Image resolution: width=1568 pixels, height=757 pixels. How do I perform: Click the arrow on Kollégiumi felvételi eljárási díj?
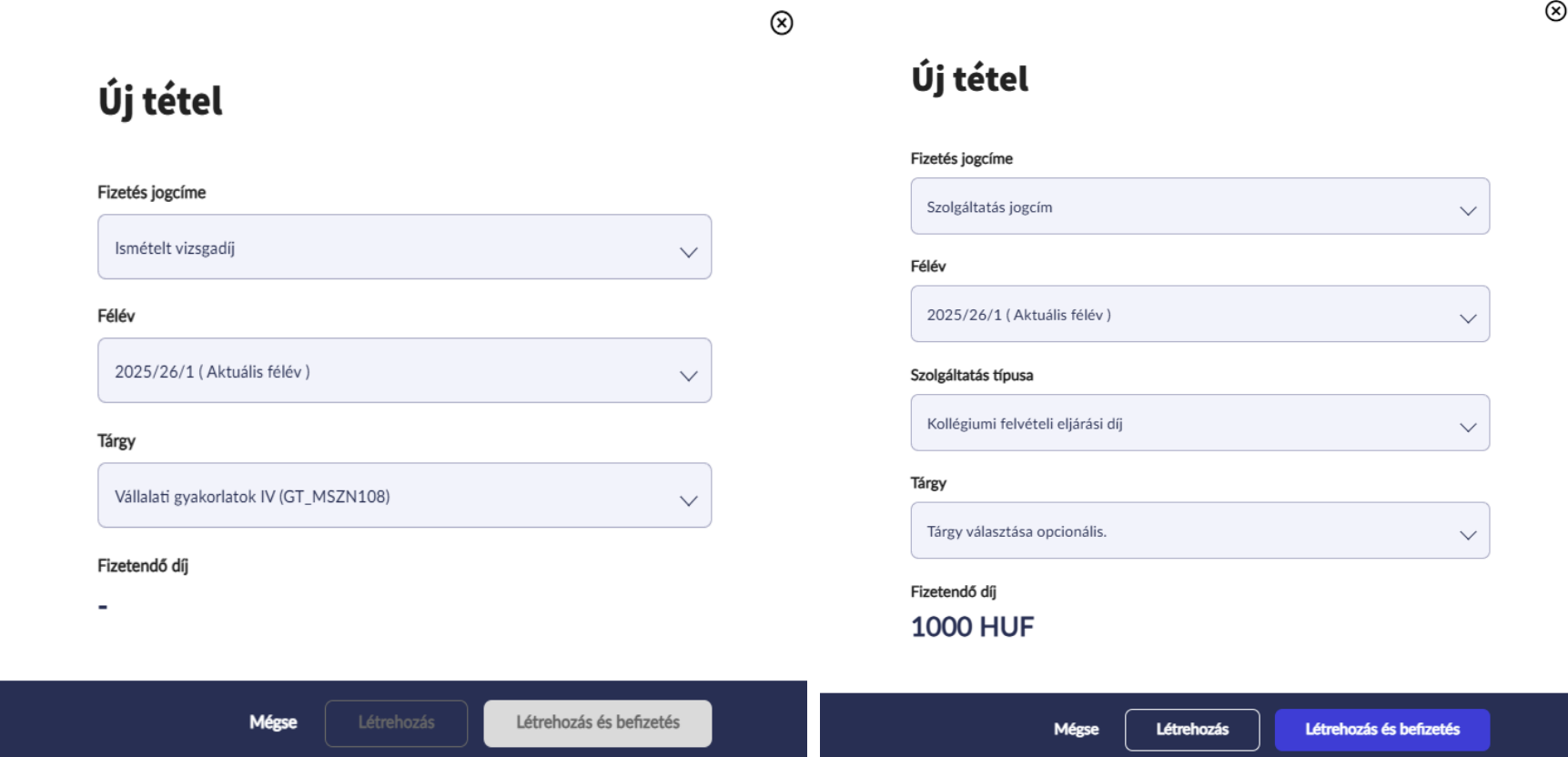(1467, 427)
